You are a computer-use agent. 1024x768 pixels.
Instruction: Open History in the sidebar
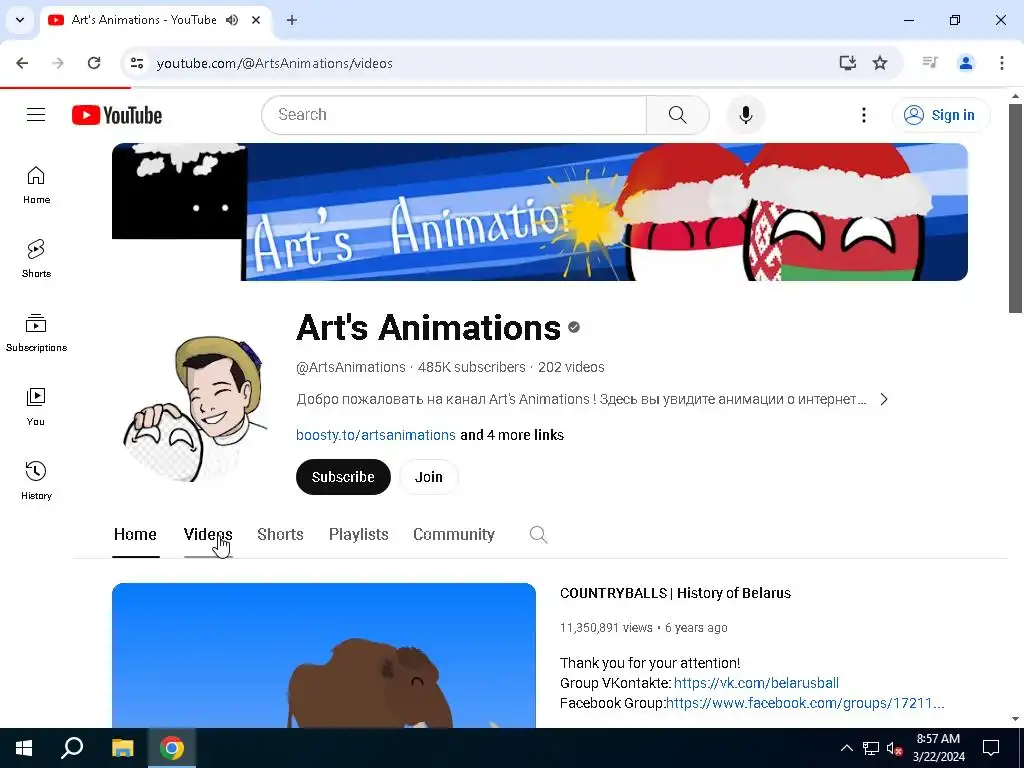point(36,481)
